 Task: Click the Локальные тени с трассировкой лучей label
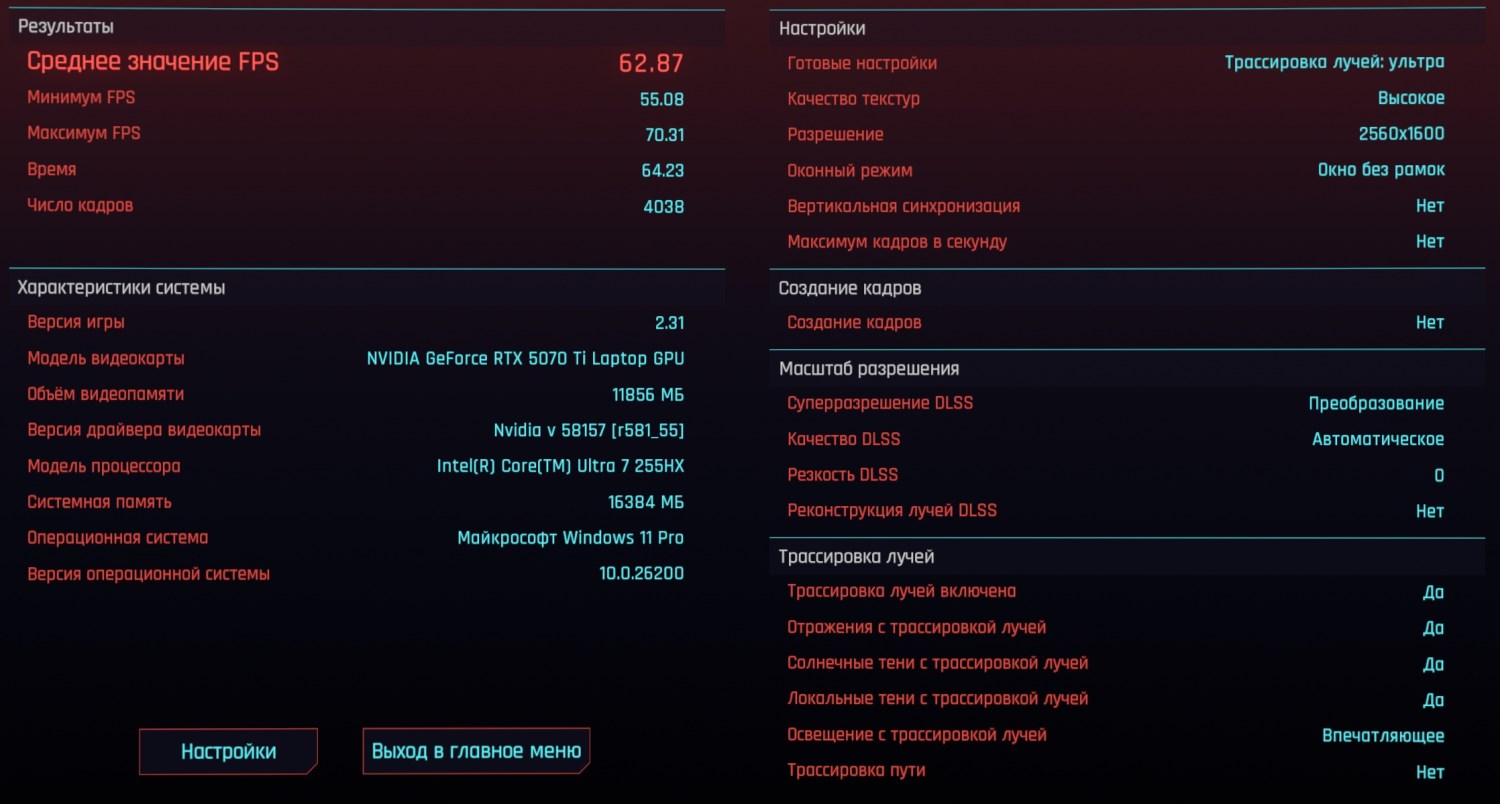938,699
